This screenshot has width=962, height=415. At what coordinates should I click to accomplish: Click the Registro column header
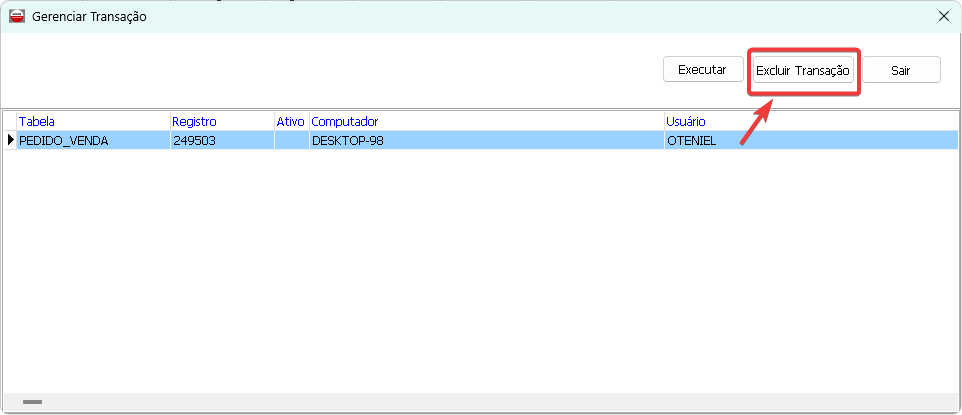(x=221, y=121)
